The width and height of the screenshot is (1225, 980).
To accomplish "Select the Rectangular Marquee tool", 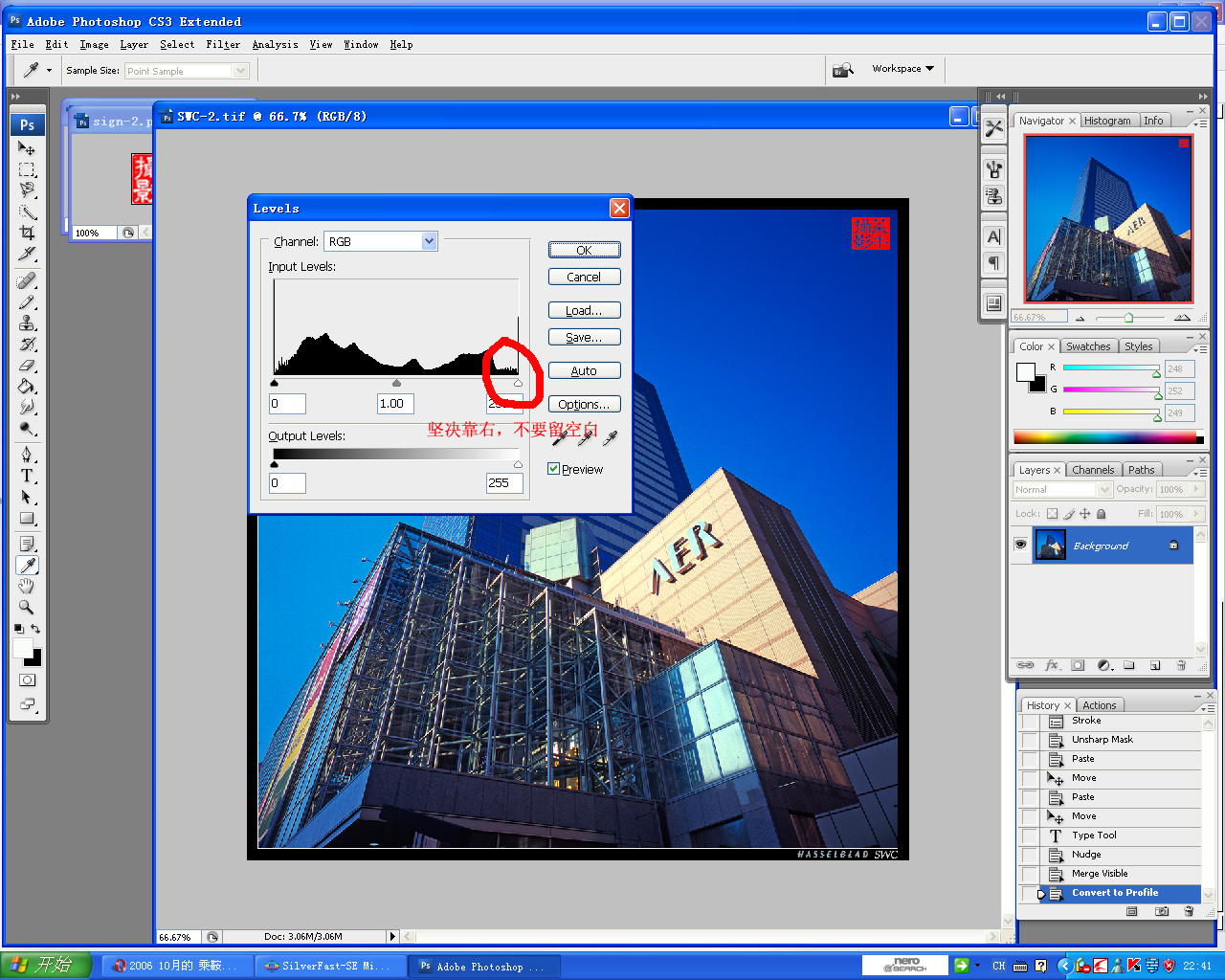I will [x=27, y=169].
